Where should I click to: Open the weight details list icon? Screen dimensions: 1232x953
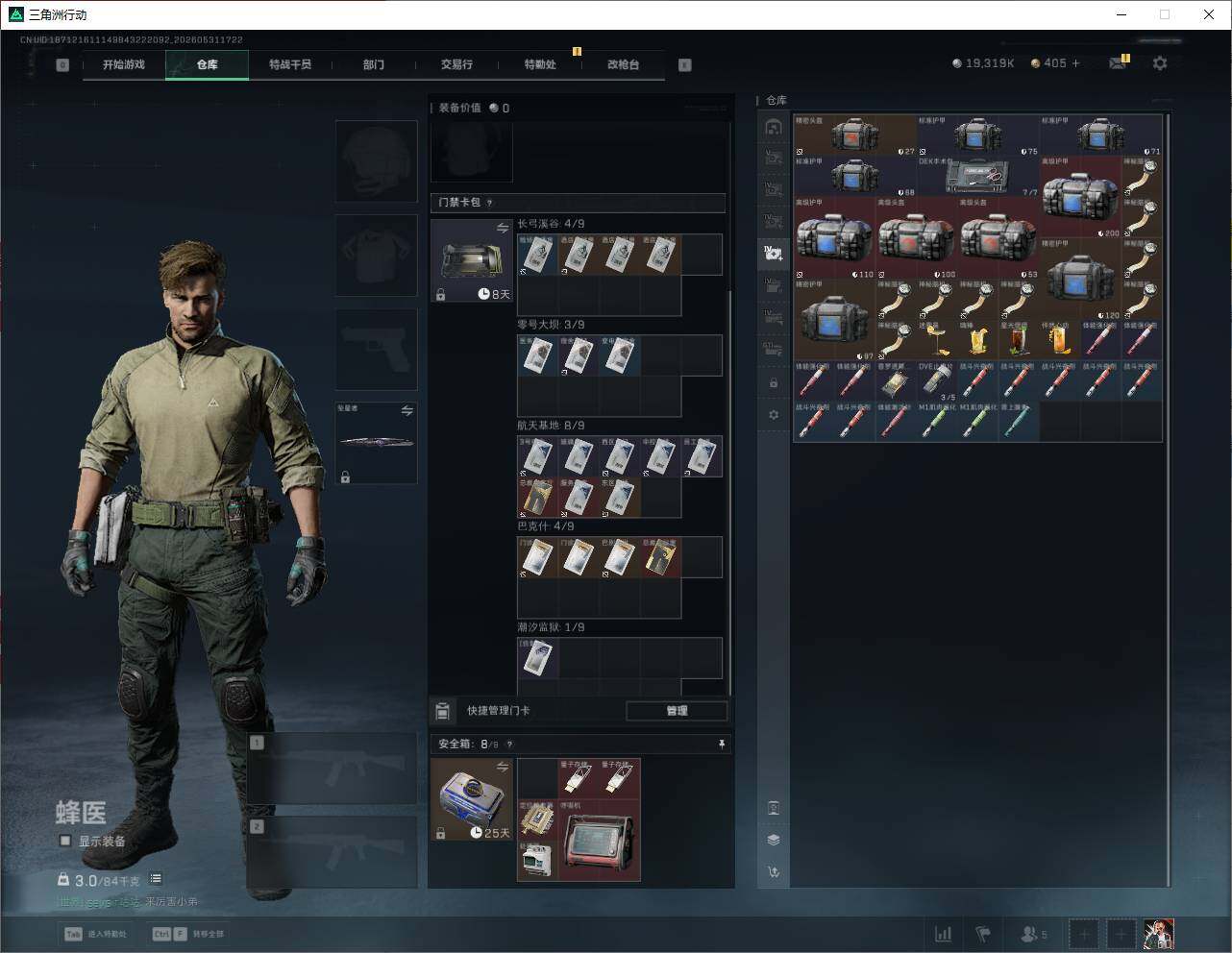click(x=156, y=879)
